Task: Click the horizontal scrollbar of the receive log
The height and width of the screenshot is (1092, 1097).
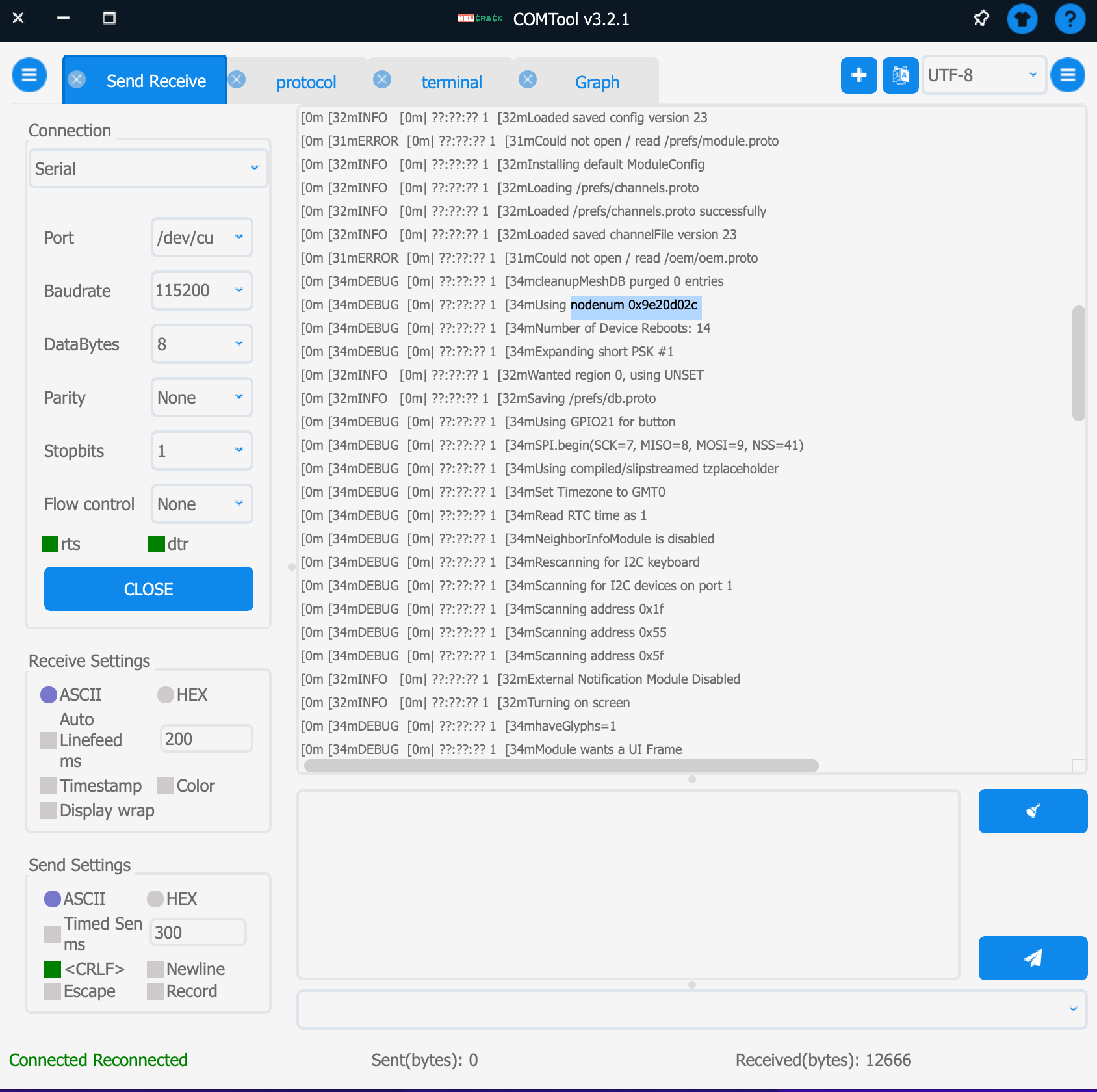Action: (x=561, y=765)
